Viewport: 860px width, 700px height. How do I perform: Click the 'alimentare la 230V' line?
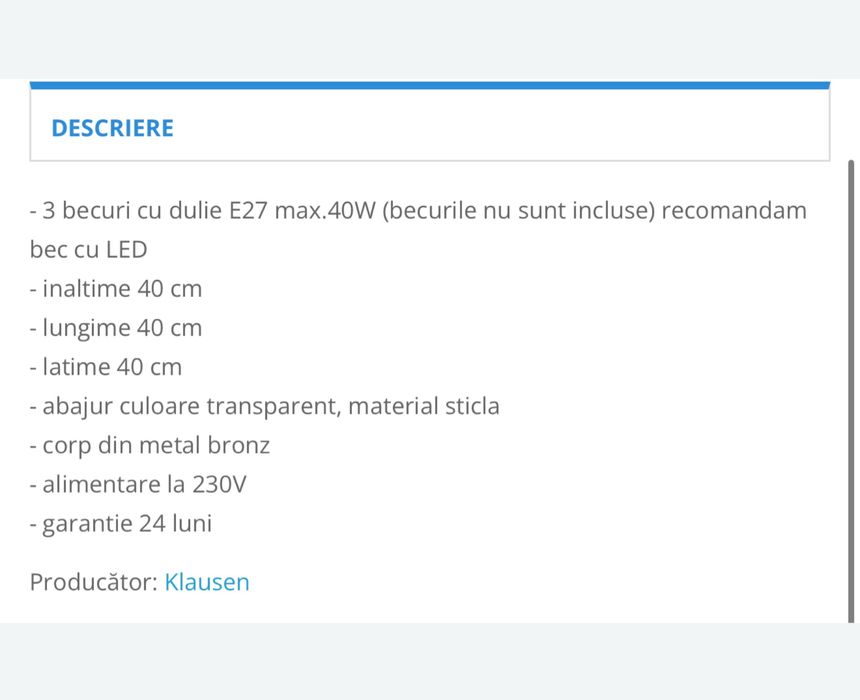tap(144, 485)
